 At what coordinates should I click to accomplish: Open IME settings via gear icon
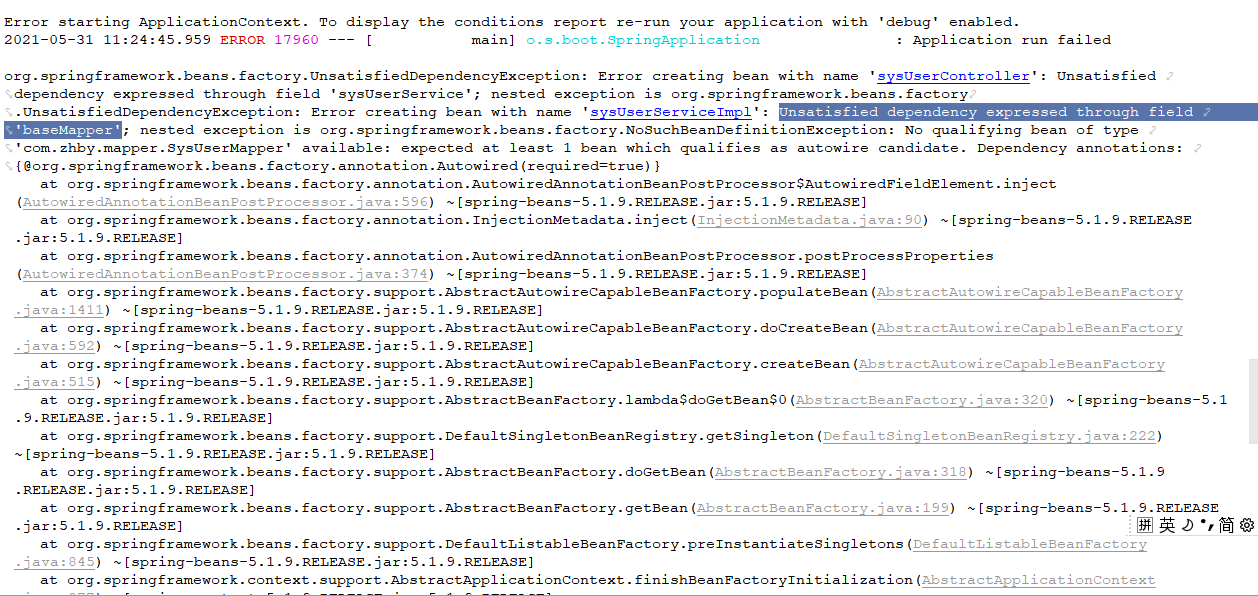[x=1247, y=527]
